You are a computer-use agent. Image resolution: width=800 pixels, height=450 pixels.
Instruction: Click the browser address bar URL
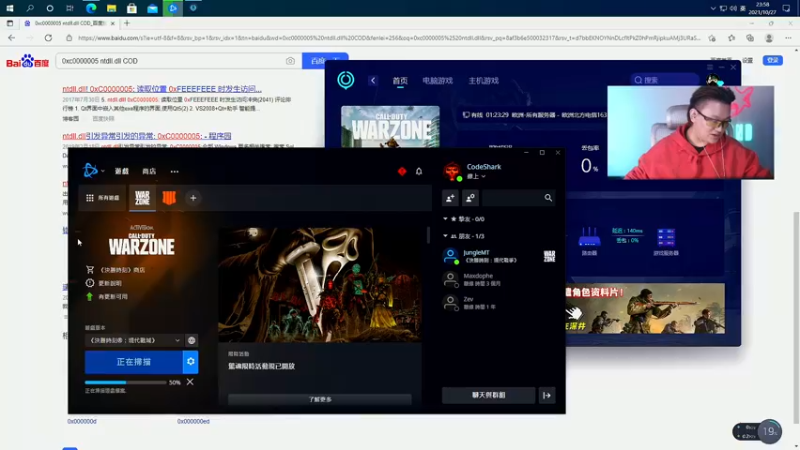(389, 38)
